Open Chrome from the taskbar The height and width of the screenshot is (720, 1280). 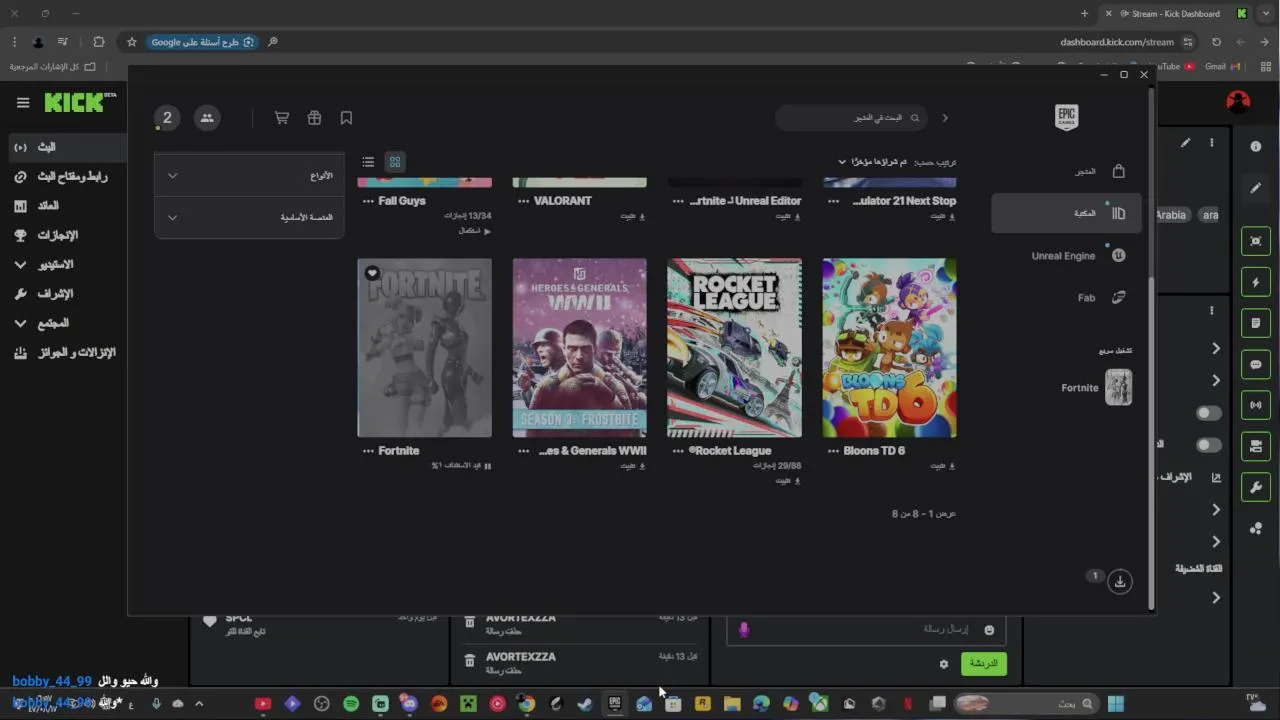tap(526, 704)
